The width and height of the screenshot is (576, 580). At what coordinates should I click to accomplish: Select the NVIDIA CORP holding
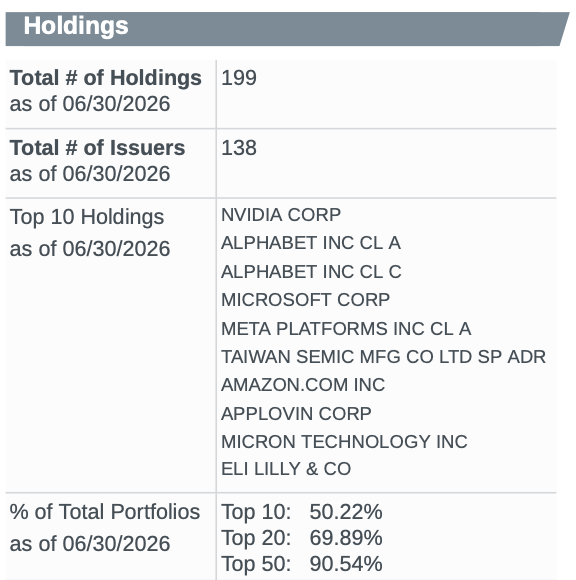tap(281, 215)
